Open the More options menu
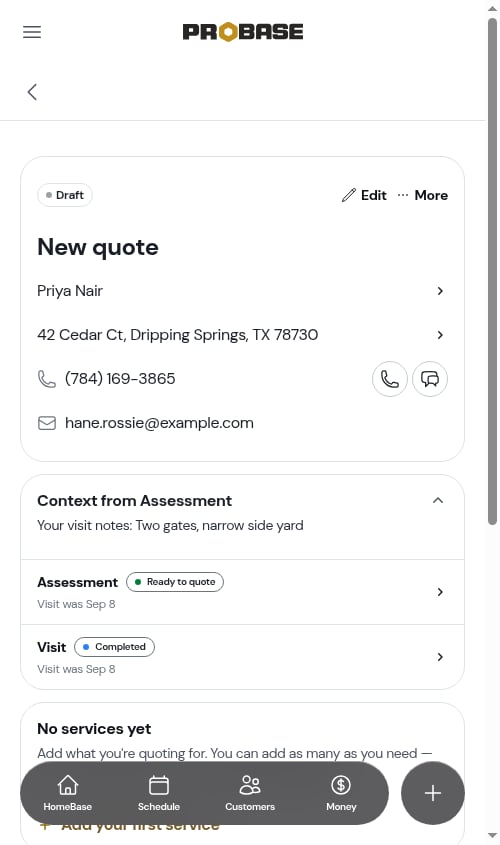This screenshot has width=500, height=845. tap(422, 195)
